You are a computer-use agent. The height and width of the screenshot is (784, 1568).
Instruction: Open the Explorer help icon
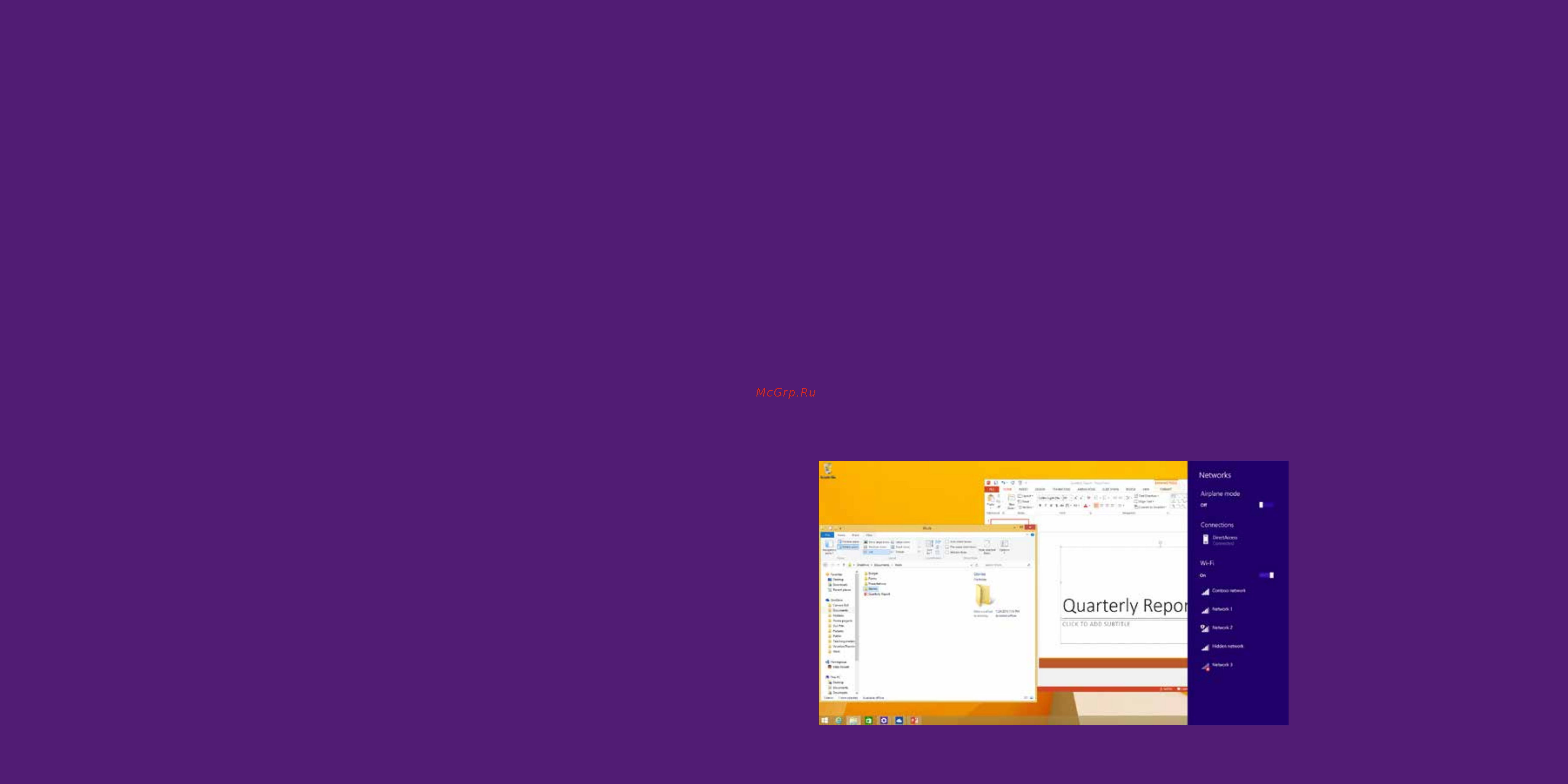click(x=1032, y=535)
